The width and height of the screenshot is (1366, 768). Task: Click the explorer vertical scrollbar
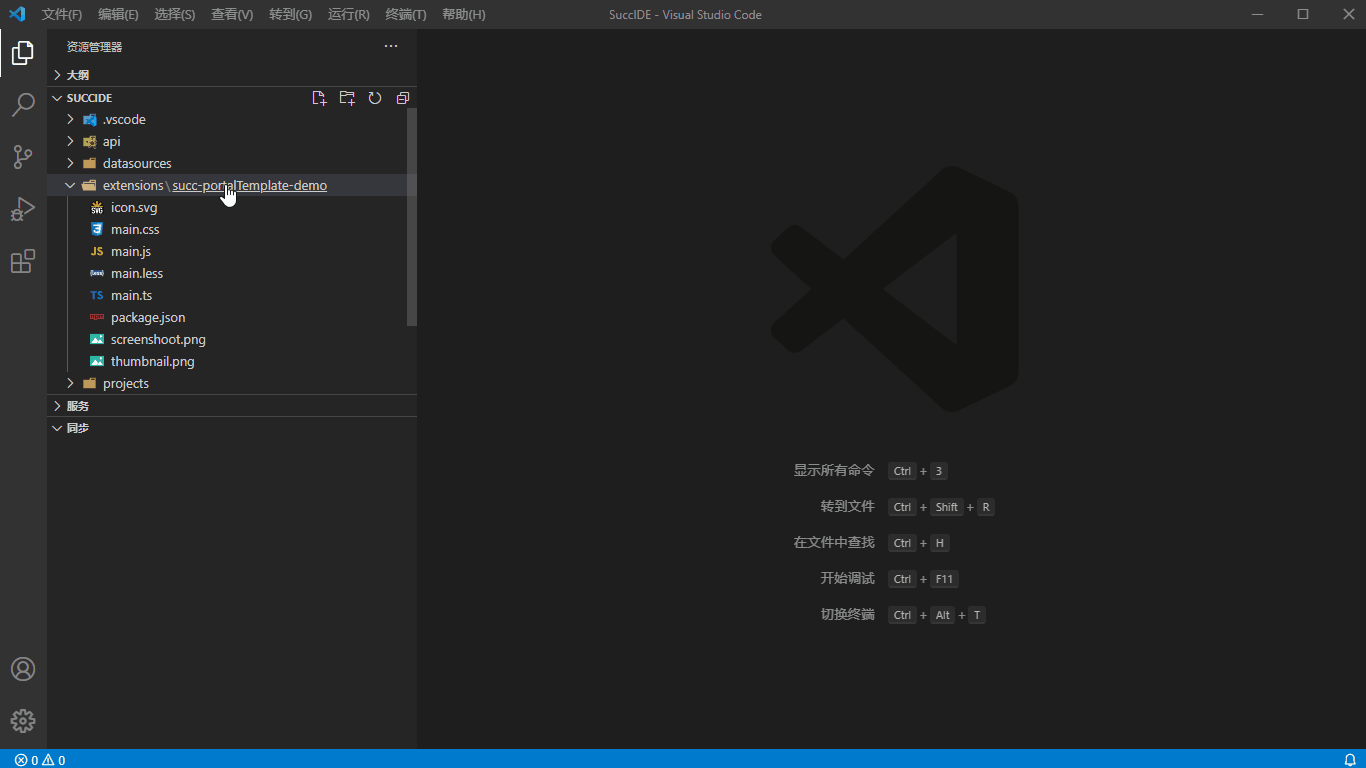click(412, 216)
